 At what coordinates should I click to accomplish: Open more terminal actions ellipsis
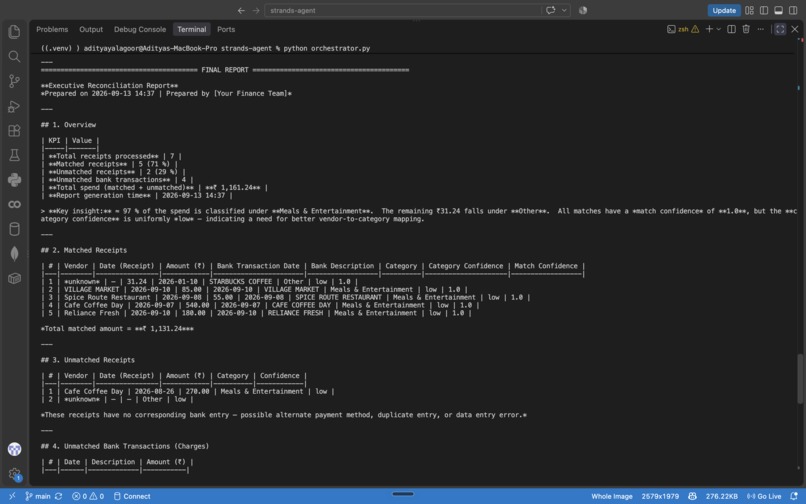click(x=760, y=29)
